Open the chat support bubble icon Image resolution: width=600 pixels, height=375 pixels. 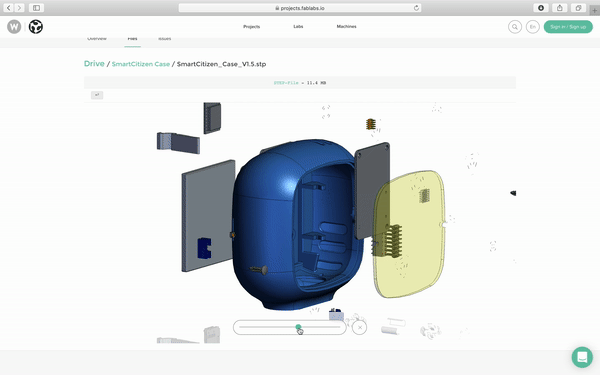[582, 357]
